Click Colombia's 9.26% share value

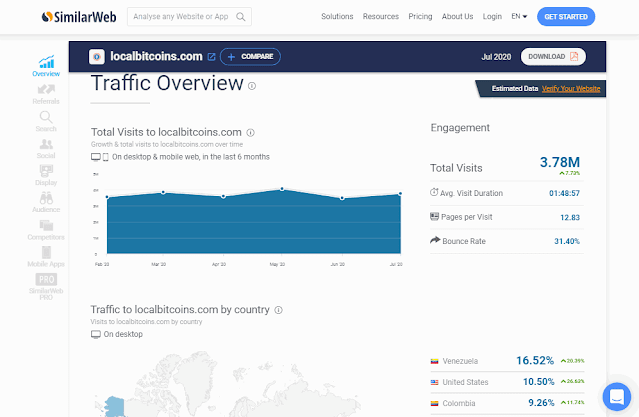tap(541, 403)
